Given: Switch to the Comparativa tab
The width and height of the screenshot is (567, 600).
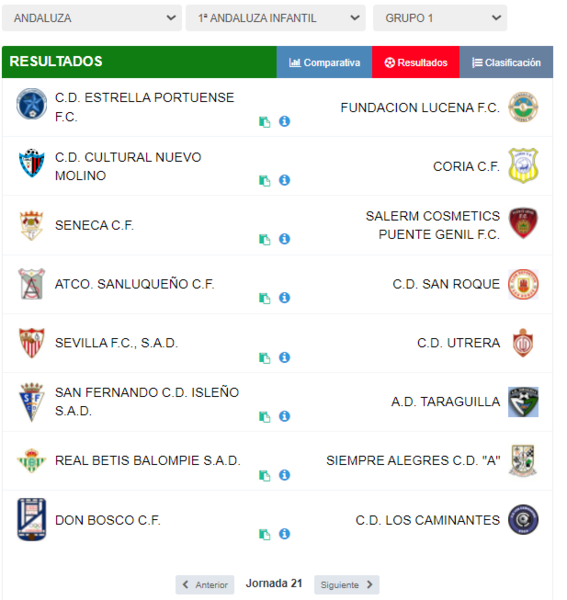Looking at the screenshot, I should tap(324, 62).
